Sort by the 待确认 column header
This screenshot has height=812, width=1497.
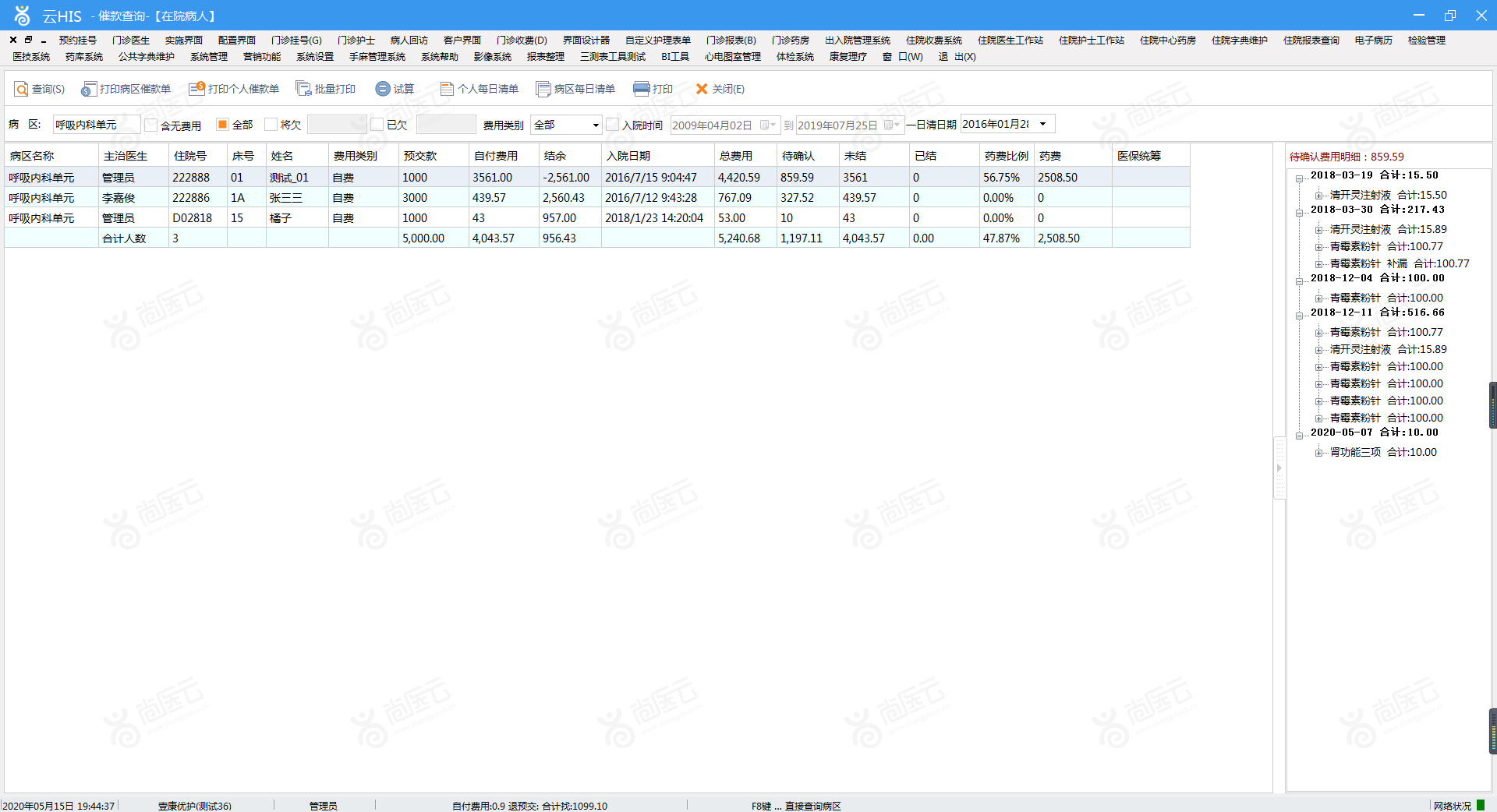tap(808, 156)
